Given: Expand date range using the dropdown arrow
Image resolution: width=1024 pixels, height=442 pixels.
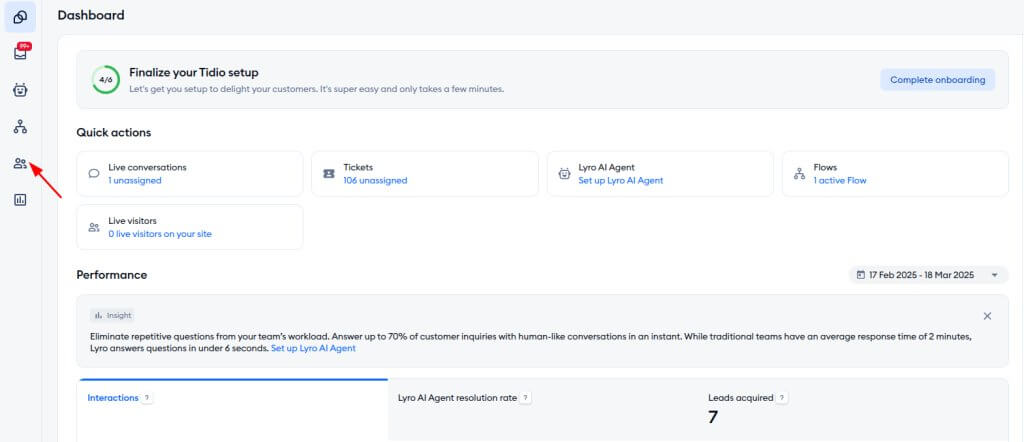Looking at the screenshot, I should tap(995, 276).
